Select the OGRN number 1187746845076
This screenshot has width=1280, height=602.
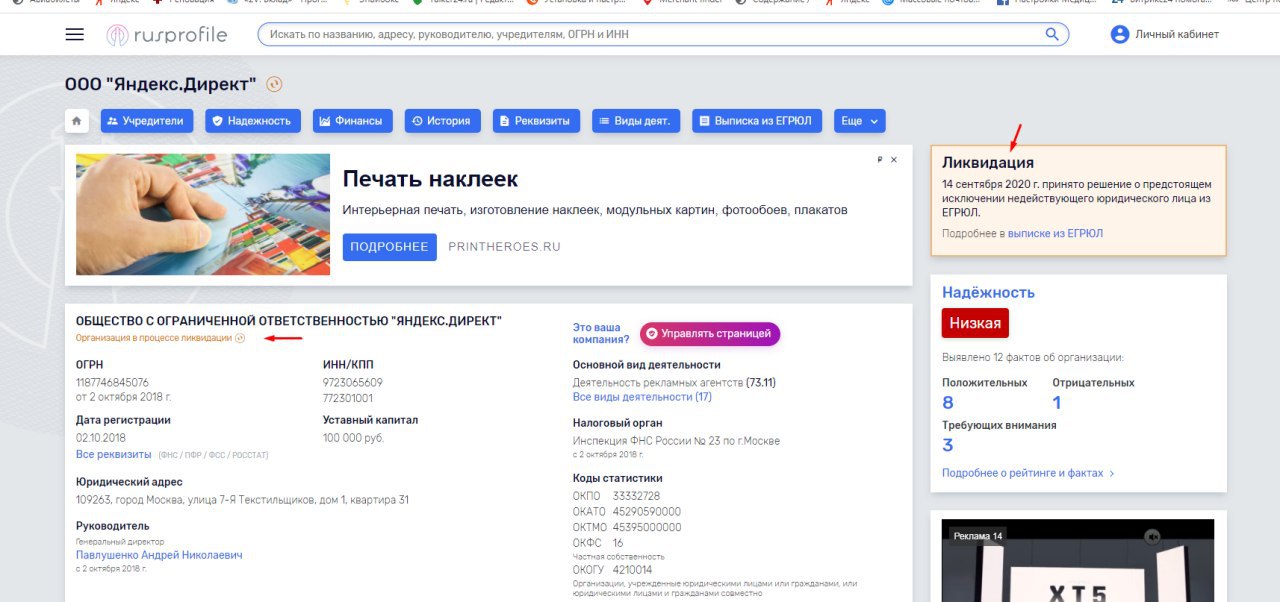[112, 383]
